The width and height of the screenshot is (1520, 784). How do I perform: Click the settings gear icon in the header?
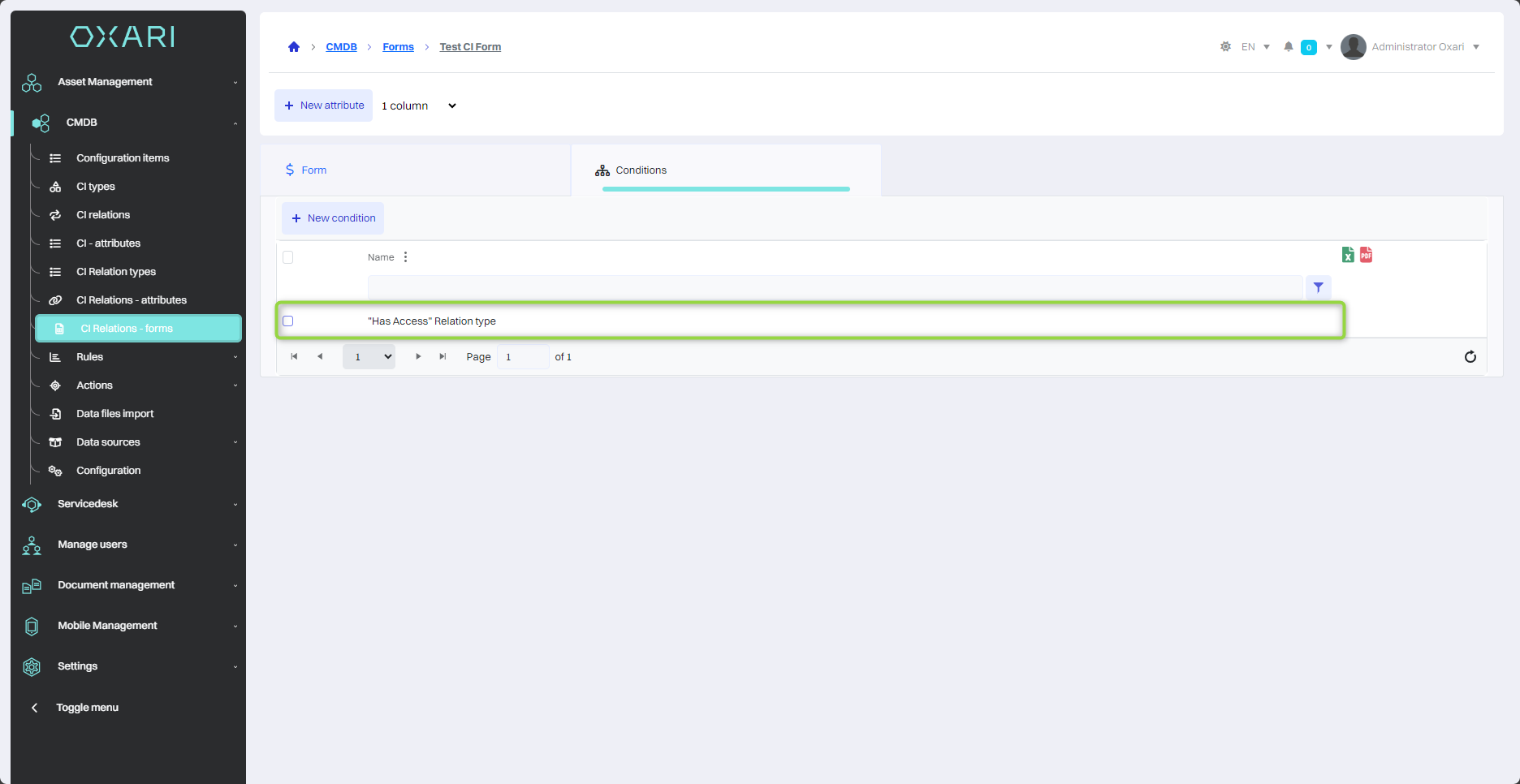[x=1225, y=47]
